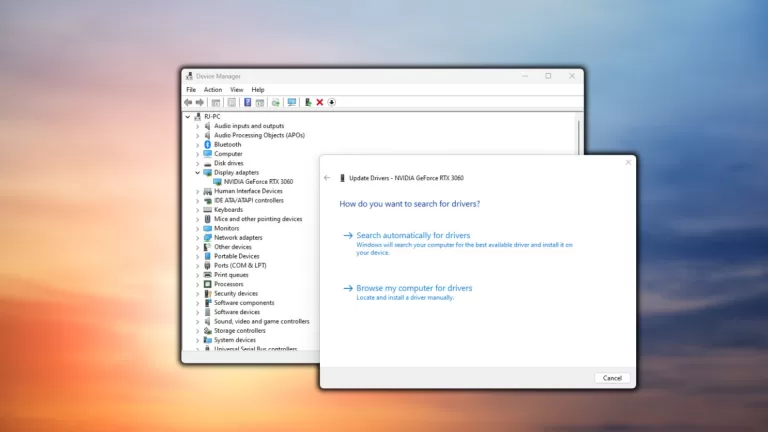This screenshot has height=432, width=768.
Task: Select the Software devices row
Action: [237, 312]
